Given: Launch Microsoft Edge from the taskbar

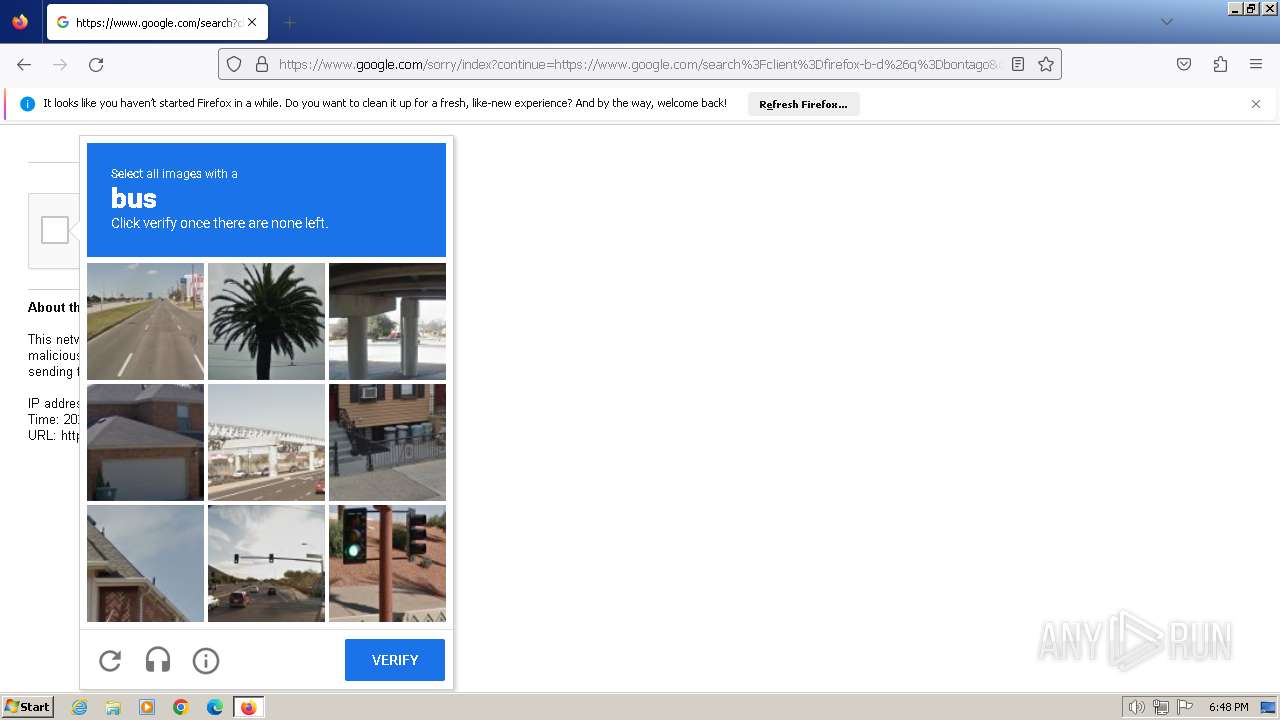Looking at the screenshot, I should click(215, 707).
